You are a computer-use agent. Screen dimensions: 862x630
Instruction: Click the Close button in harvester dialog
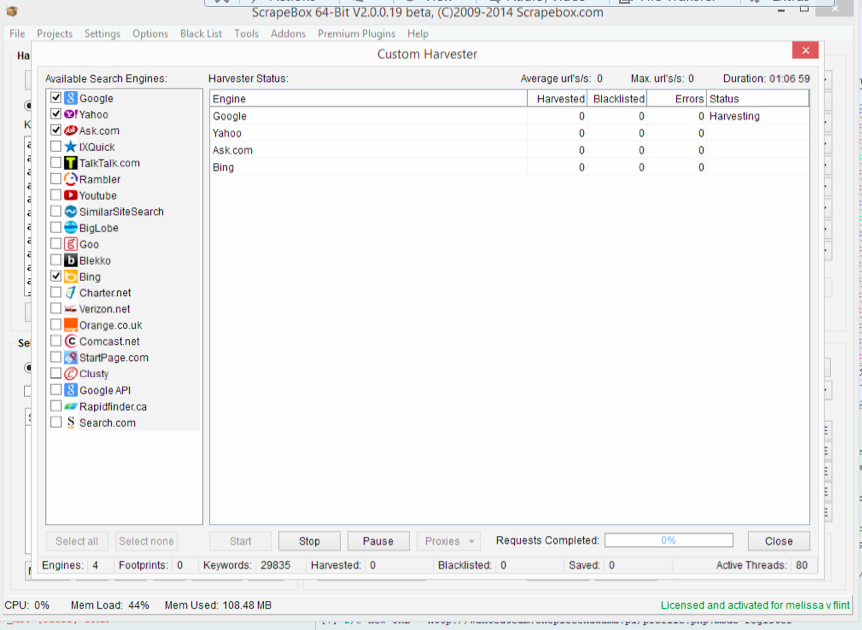778,541
